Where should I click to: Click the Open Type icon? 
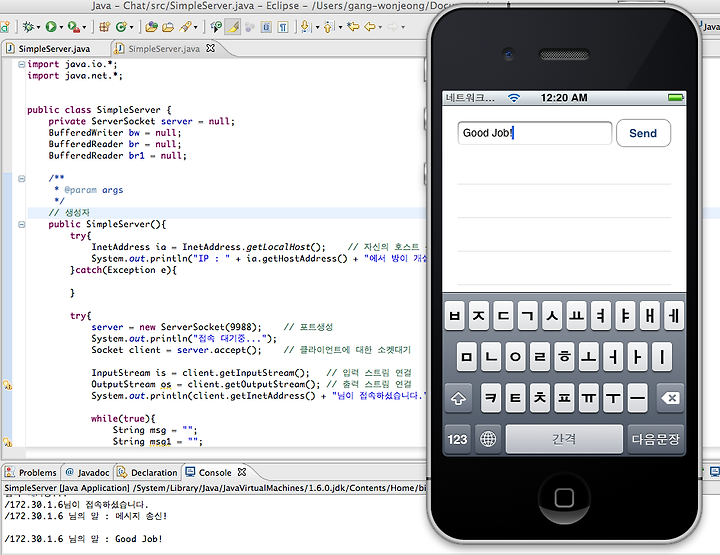point(151,27)
